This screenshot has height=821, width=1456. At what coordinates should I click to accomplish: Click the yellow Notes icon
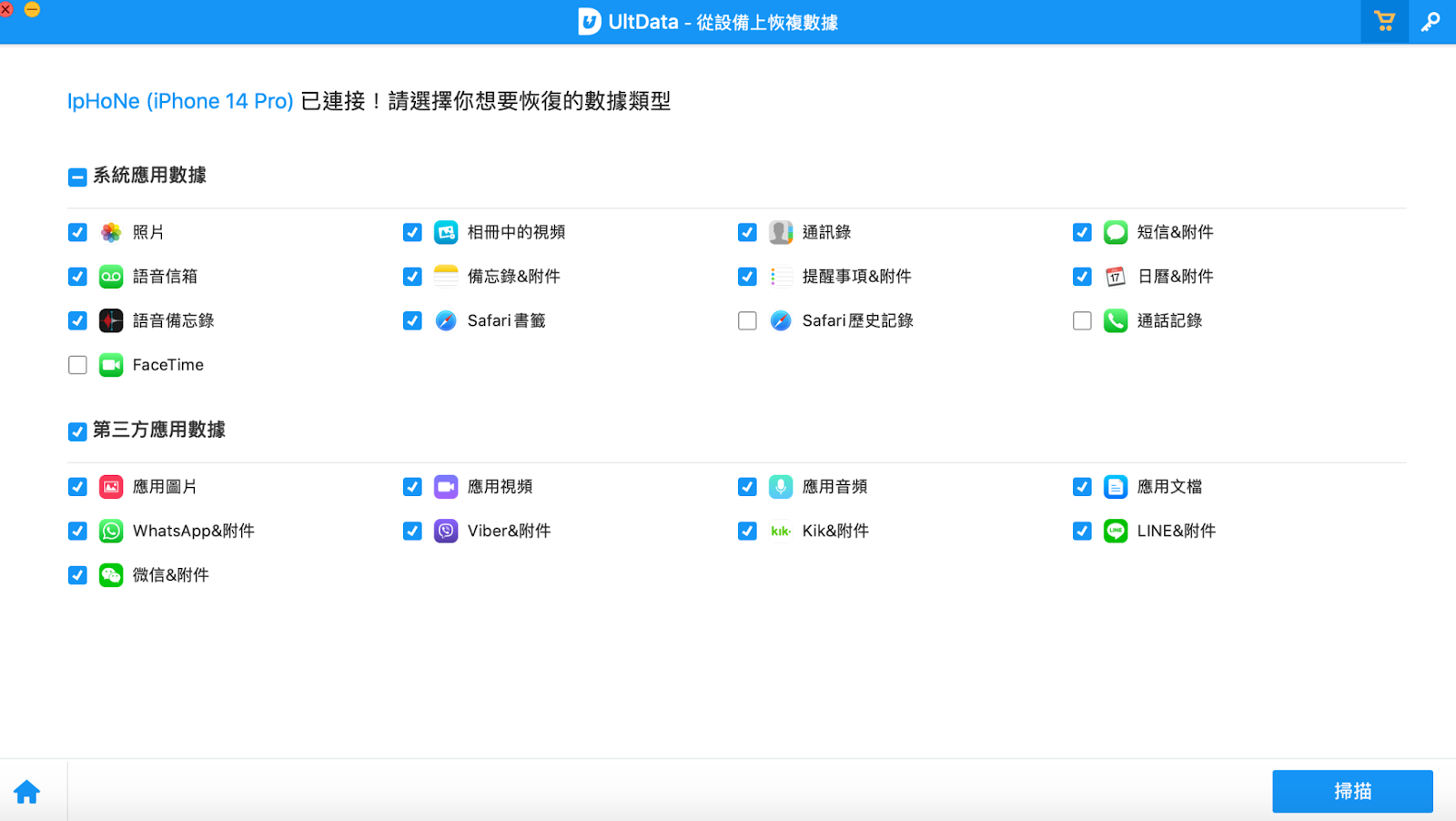446,277
